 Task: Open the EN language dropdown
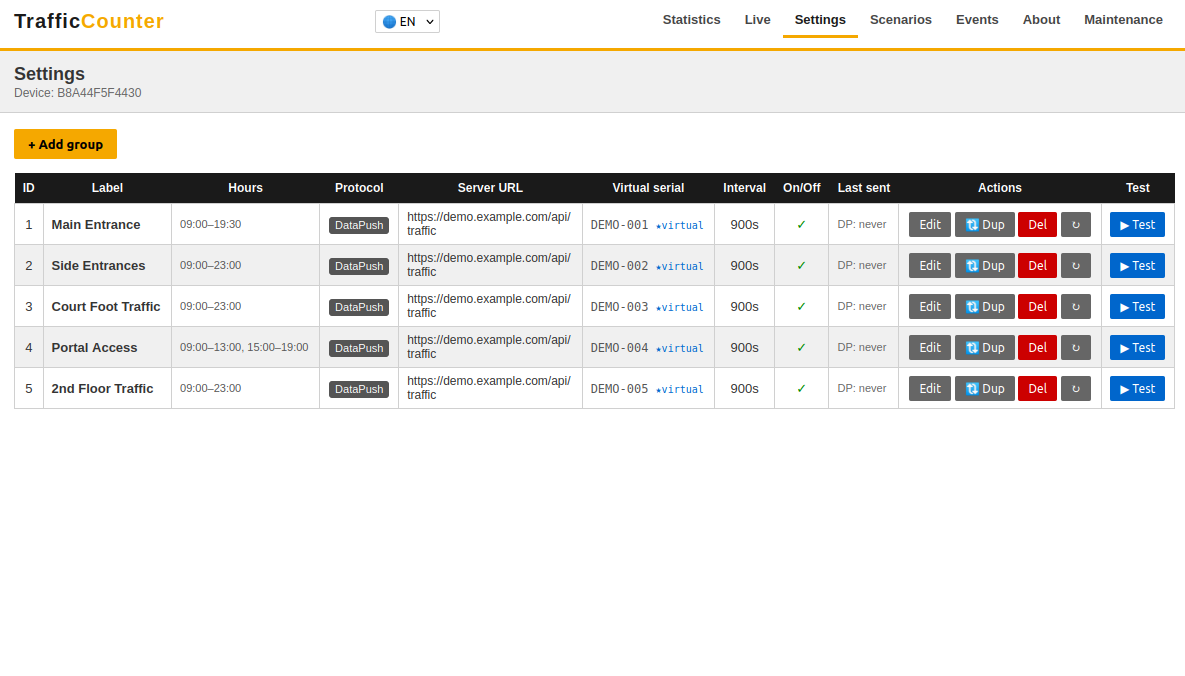[x=407, y=21]
